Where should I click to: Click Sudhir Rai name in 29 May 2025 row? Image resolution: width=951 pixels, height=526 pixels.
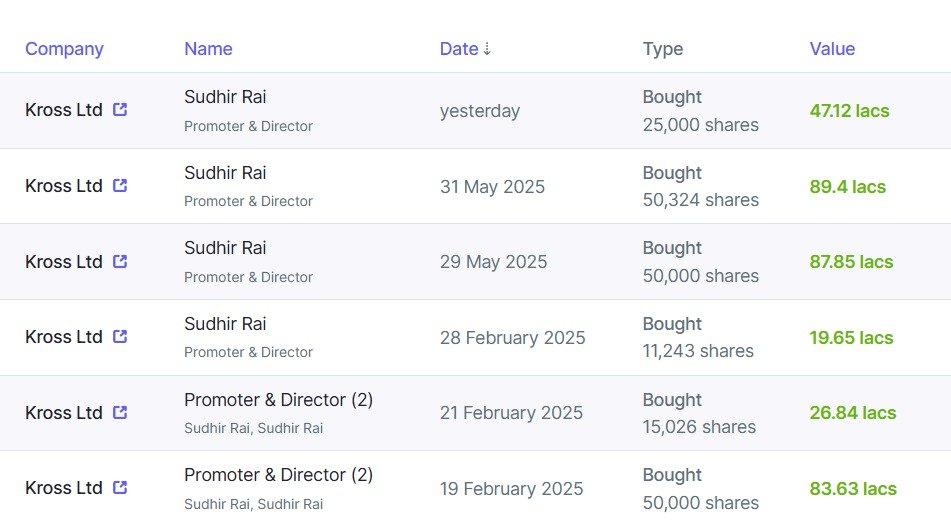225,248
